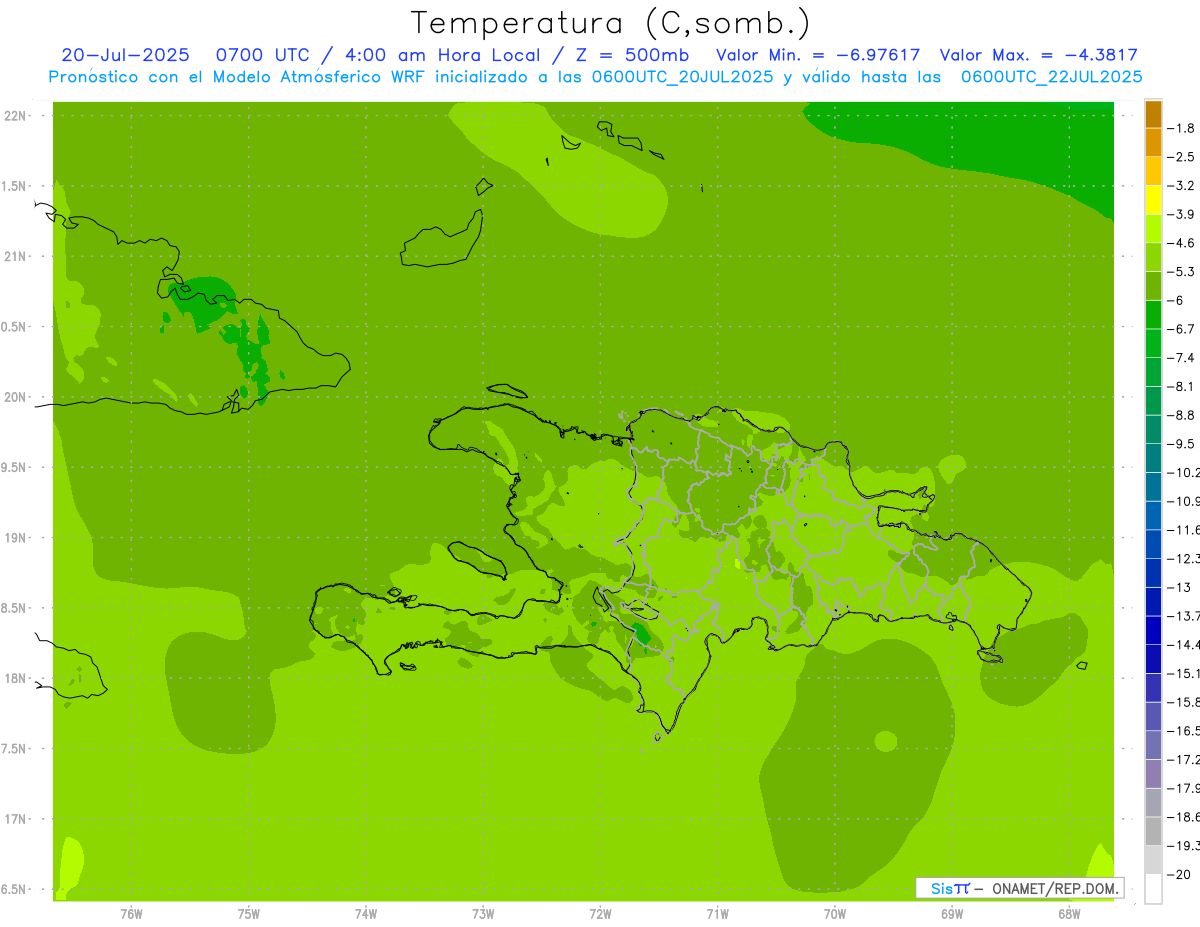Pick the yellow swatch between -3.2 and -3.9

click(1153, 200)
